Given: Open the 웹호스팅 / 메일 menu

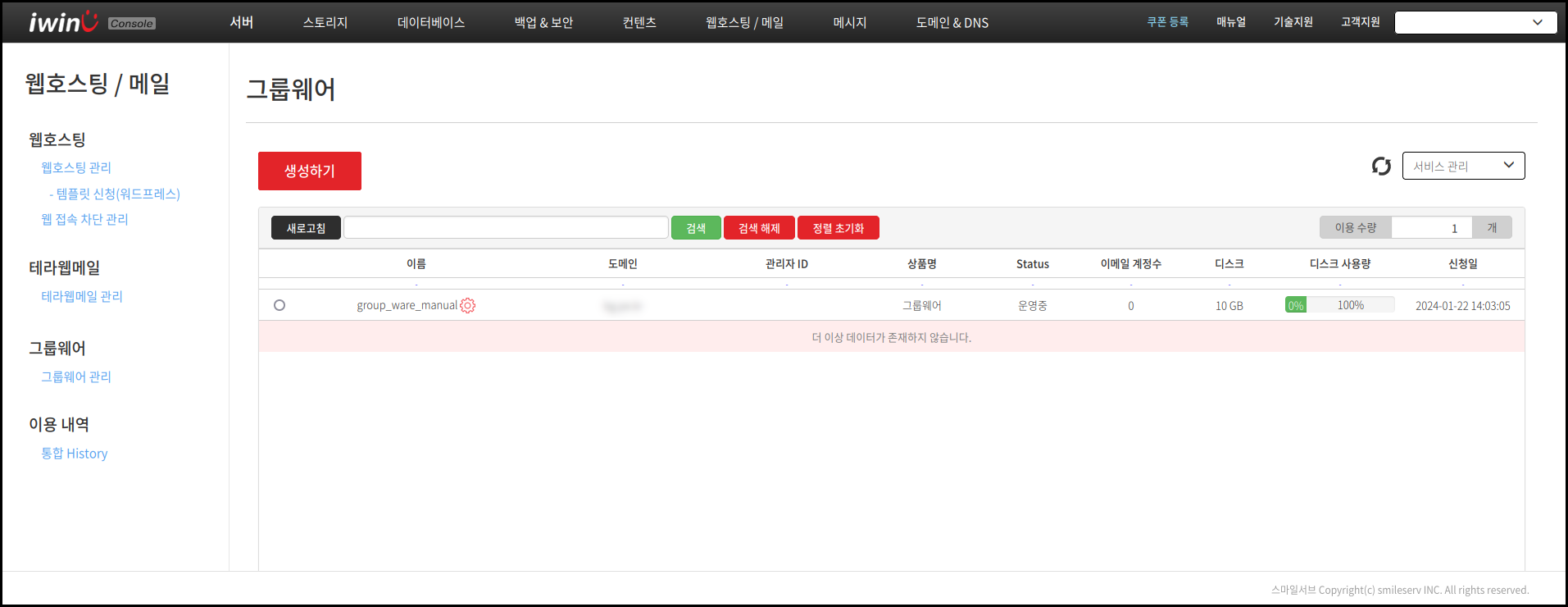Looking at the screenshot, I should 744,22.
